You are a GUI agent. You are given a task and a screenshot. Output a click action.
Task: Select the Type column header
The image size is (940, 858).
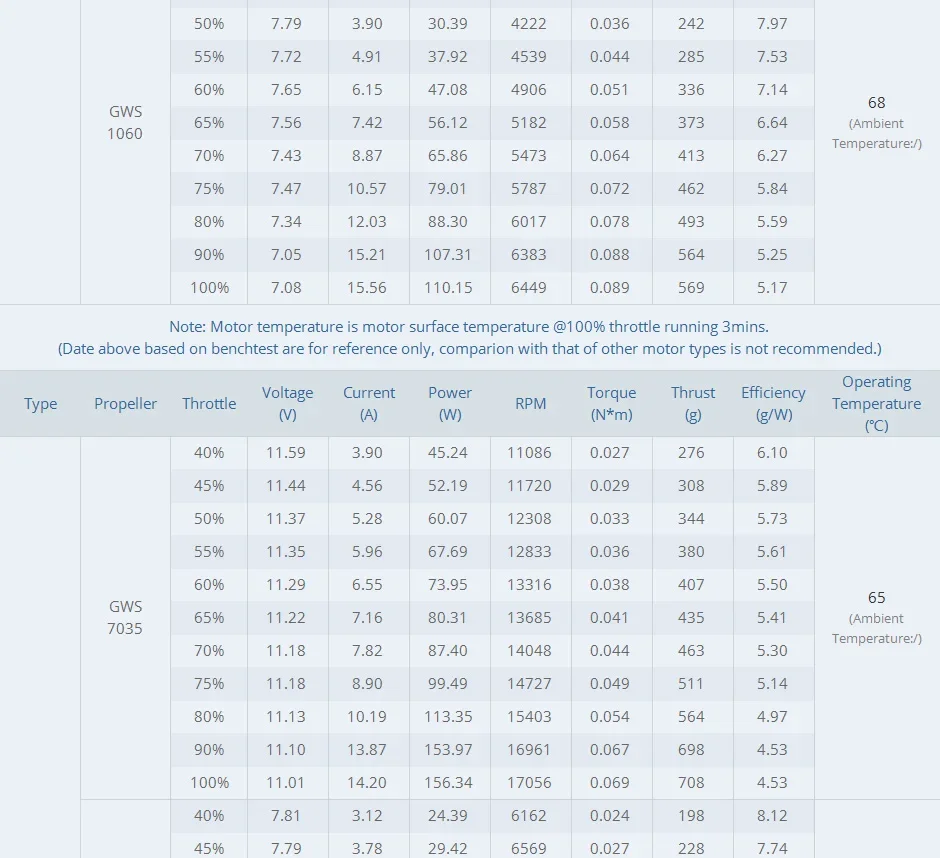40,404
